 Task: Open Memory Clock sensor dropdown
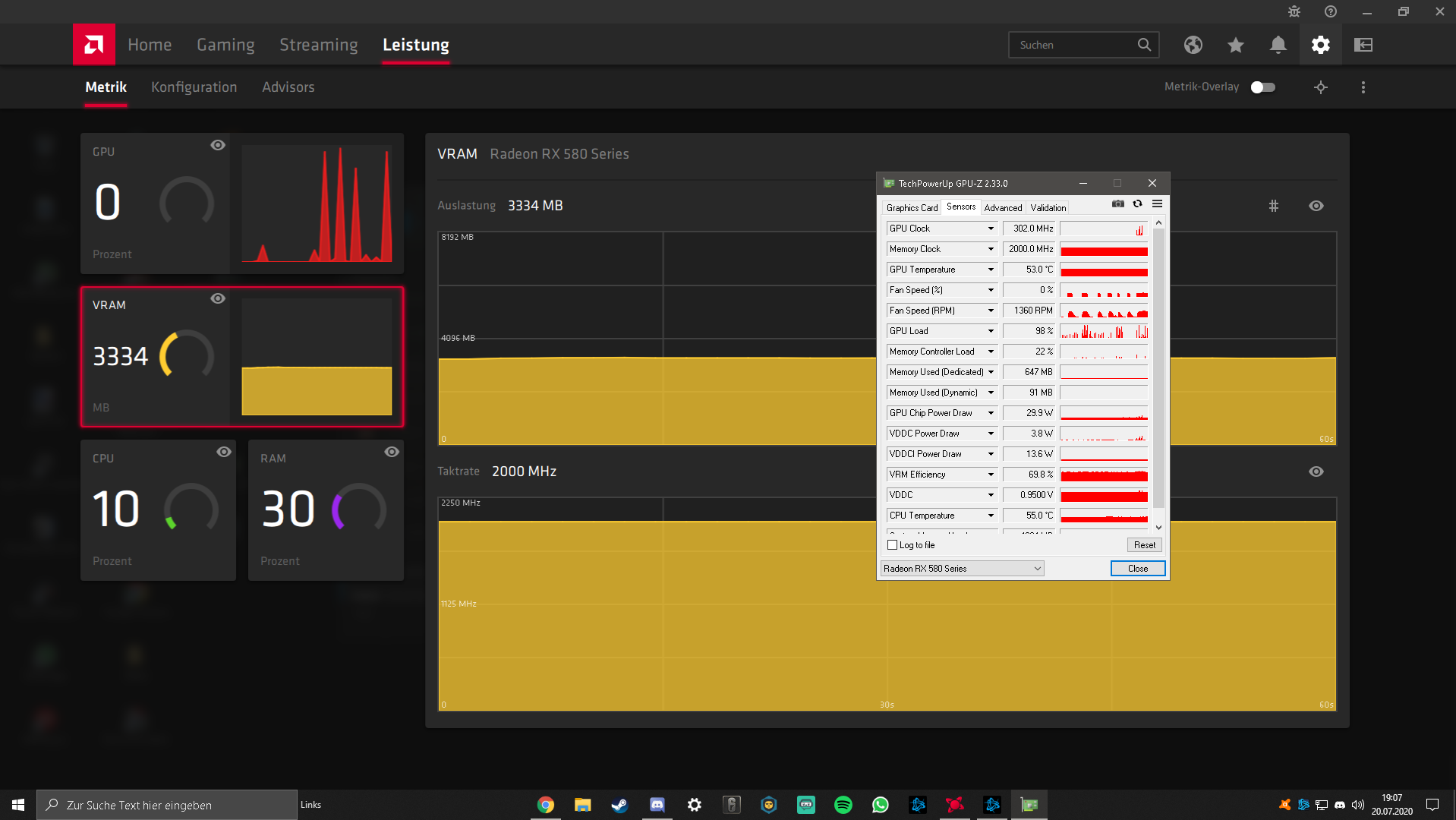tap(991, 249)
